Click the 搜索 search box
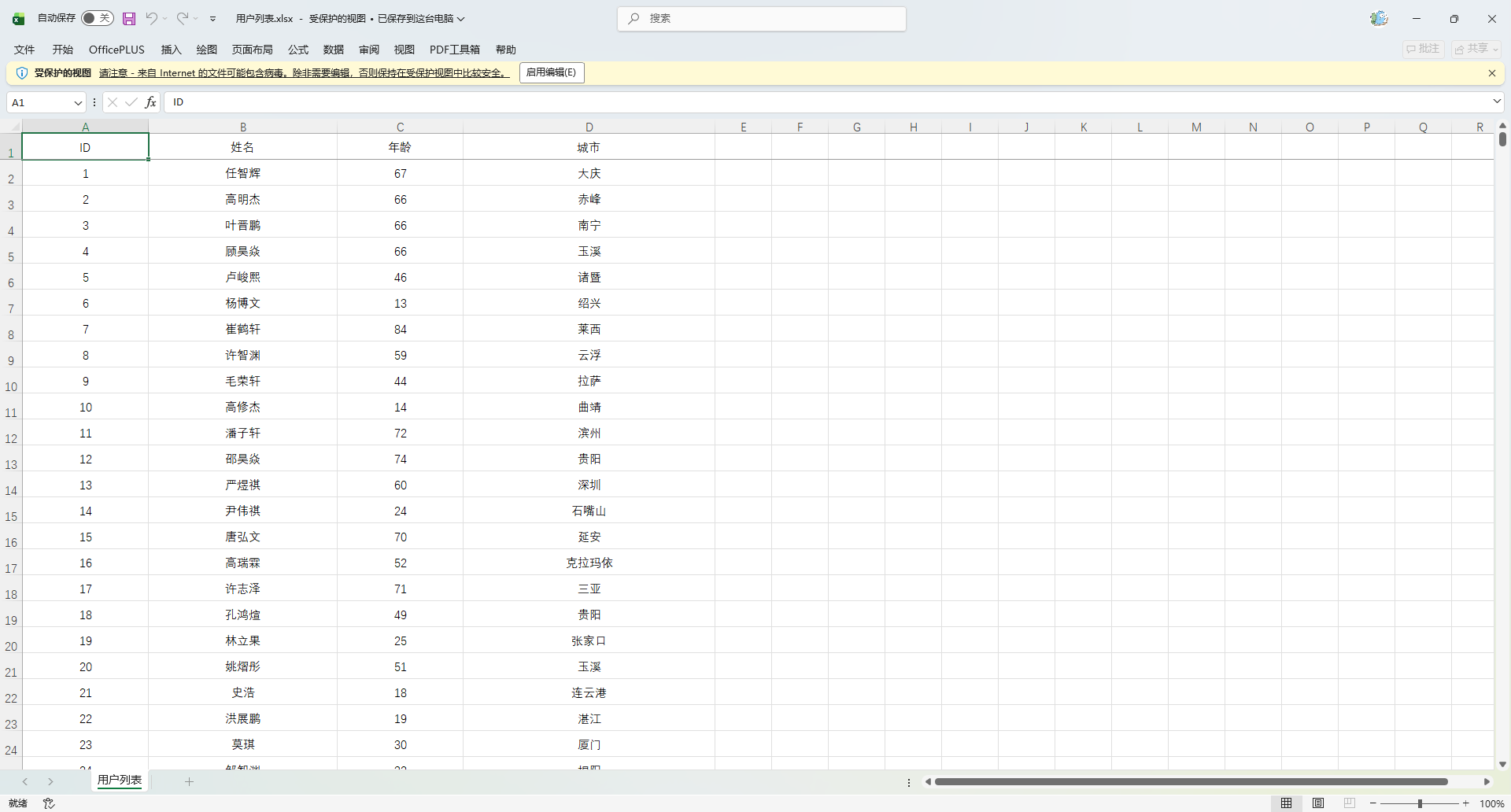Image resolution: width=1511 pixels, height=812 pixels. [761, 19]
